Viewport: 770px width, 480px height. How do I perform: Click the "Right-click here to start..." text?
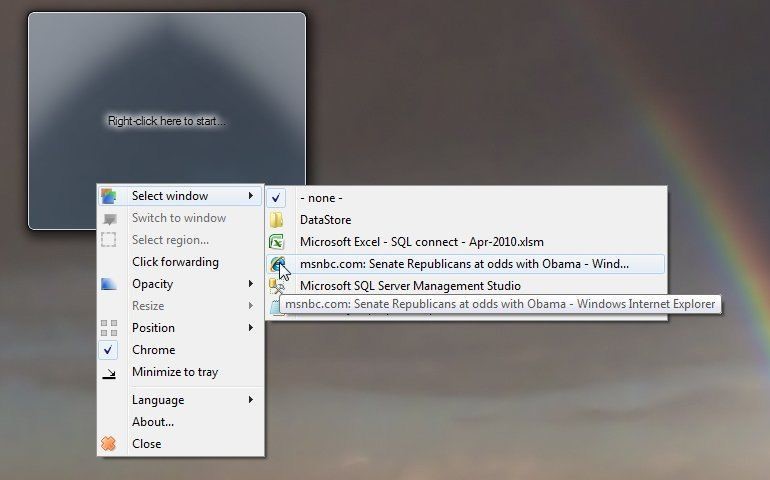click(167, 121)
